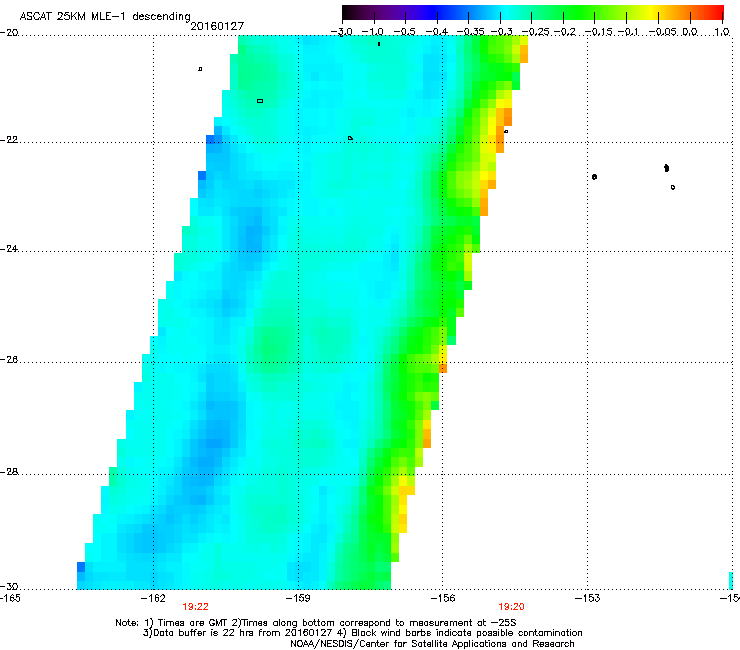Click the color bar label -1.0
Screen dimensions: 740x650
coord(373,32)
